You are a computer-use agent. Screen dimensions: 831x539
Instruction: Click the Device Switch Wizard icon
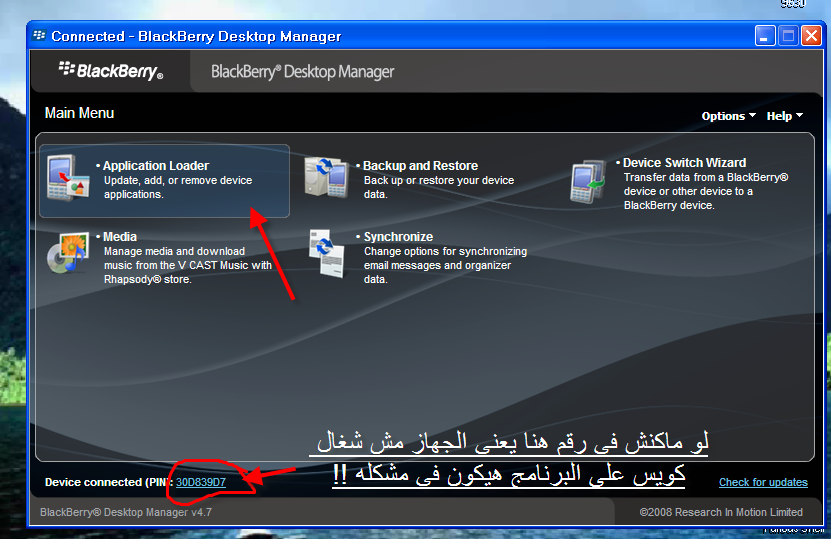587,181
